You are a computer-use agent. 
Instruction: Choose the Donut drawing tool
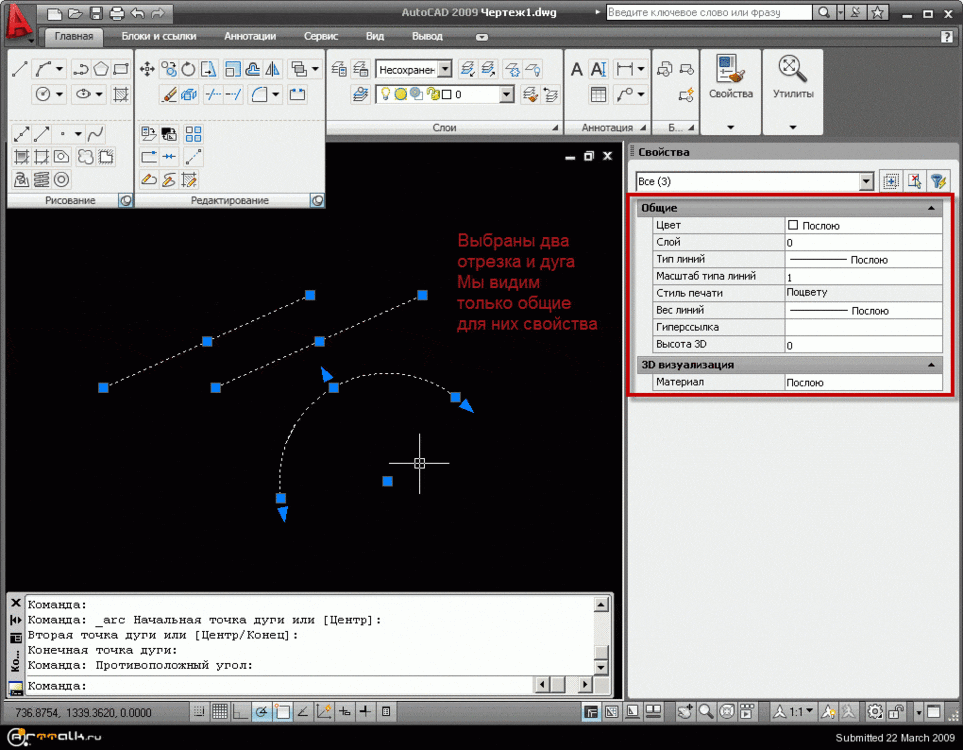coord(61,179)
